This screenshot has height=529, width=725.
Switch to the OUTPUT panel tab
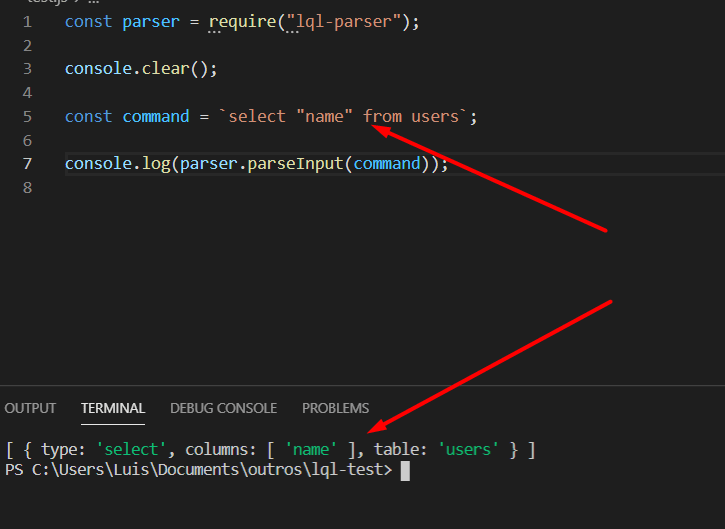(x=30, y=408)
